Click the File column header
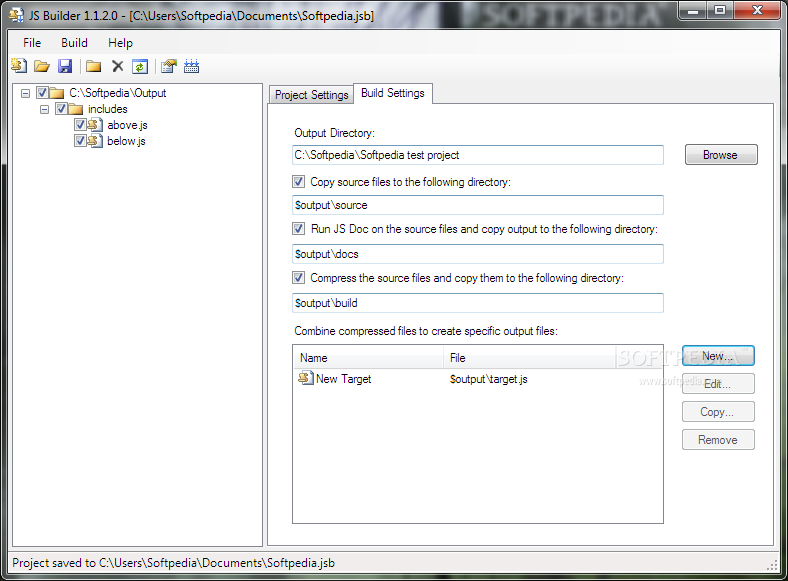 point(529,358)
